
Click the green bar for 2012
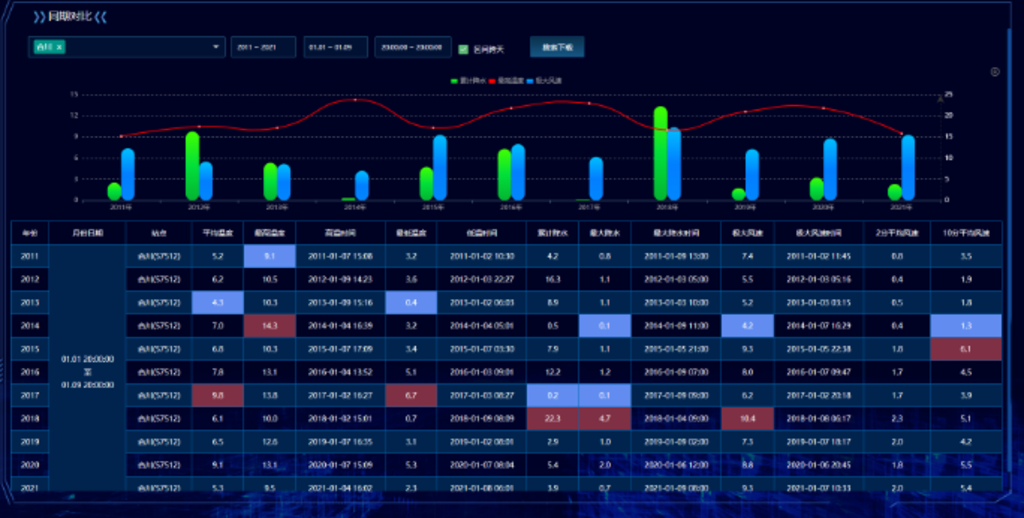193,166
